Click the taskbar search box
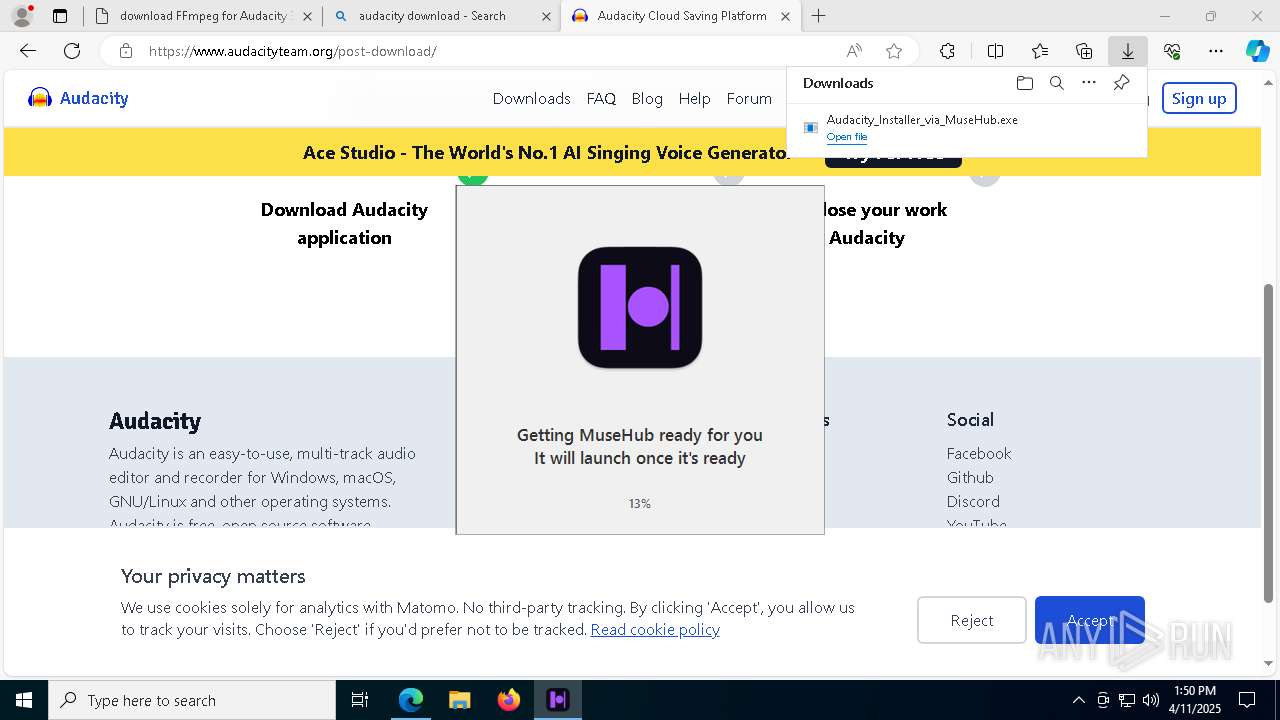Image resolution: width=1280 pixels, height=720 pixels. click(x=192, y=700)
